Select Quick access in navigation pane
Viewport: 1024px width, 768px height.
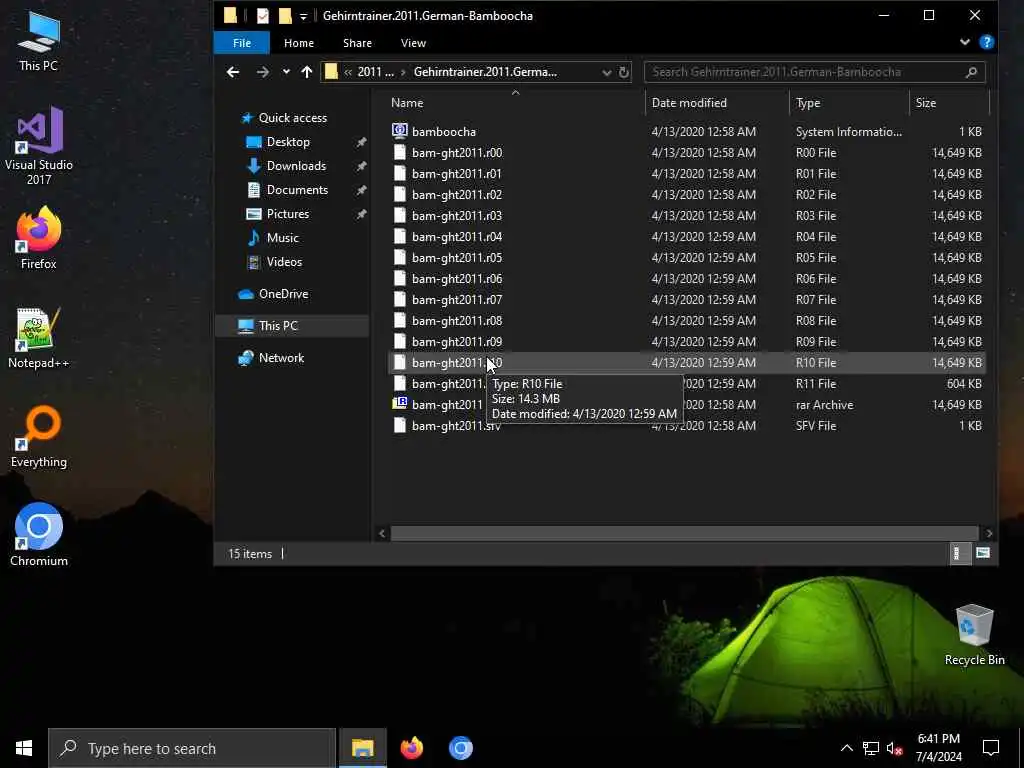[293, 118]
